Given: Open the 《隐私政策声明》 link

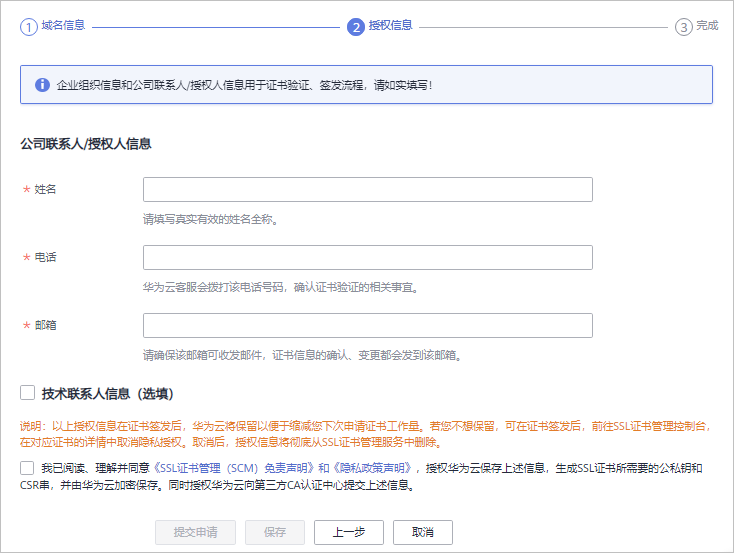Looking at the screenshot, I should tap(373, 468).
